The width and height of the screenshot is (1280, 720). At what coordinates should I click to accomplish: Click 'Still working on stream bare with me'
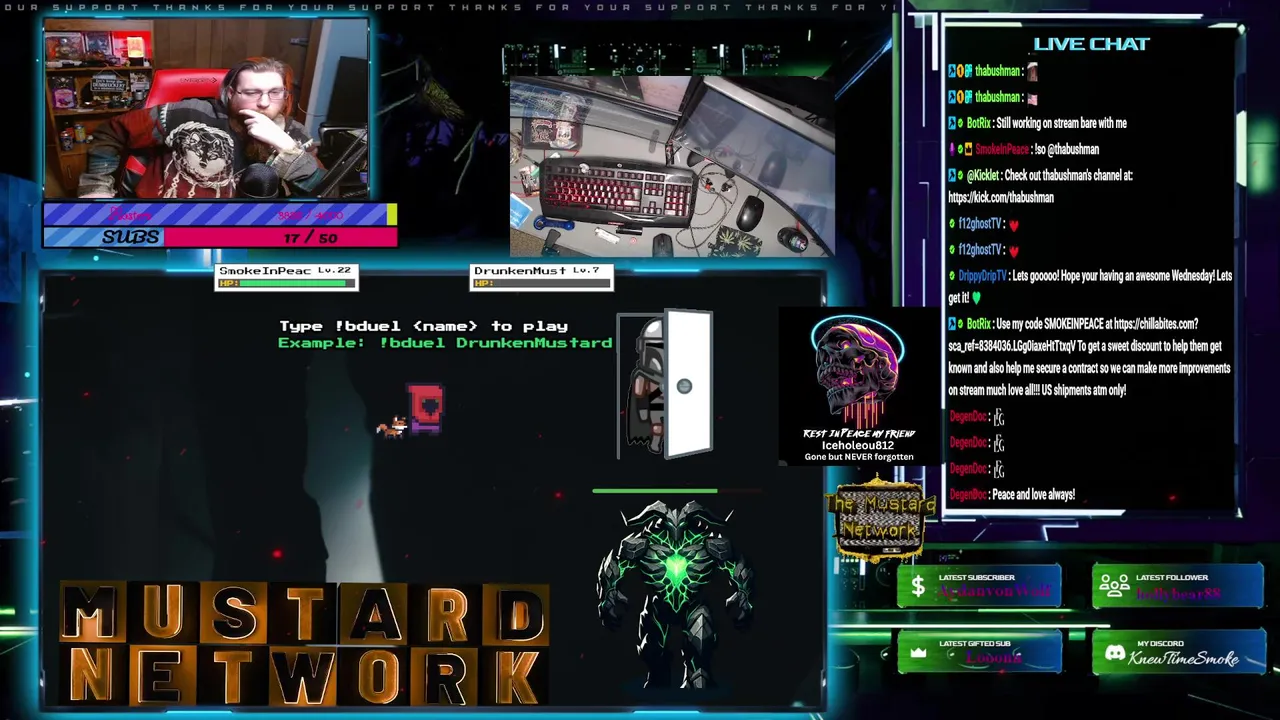coord(1061,123)
